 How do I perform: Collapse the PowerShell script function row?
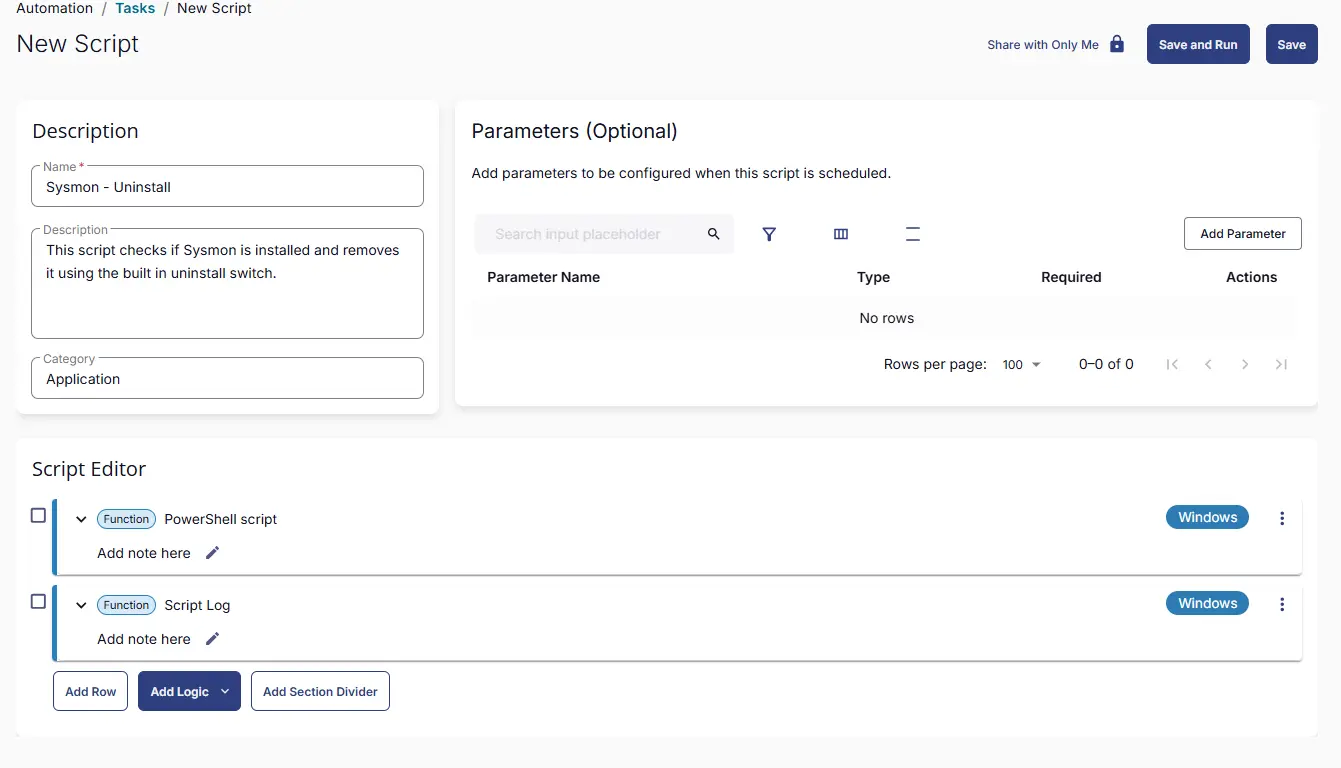pos(82,519)
